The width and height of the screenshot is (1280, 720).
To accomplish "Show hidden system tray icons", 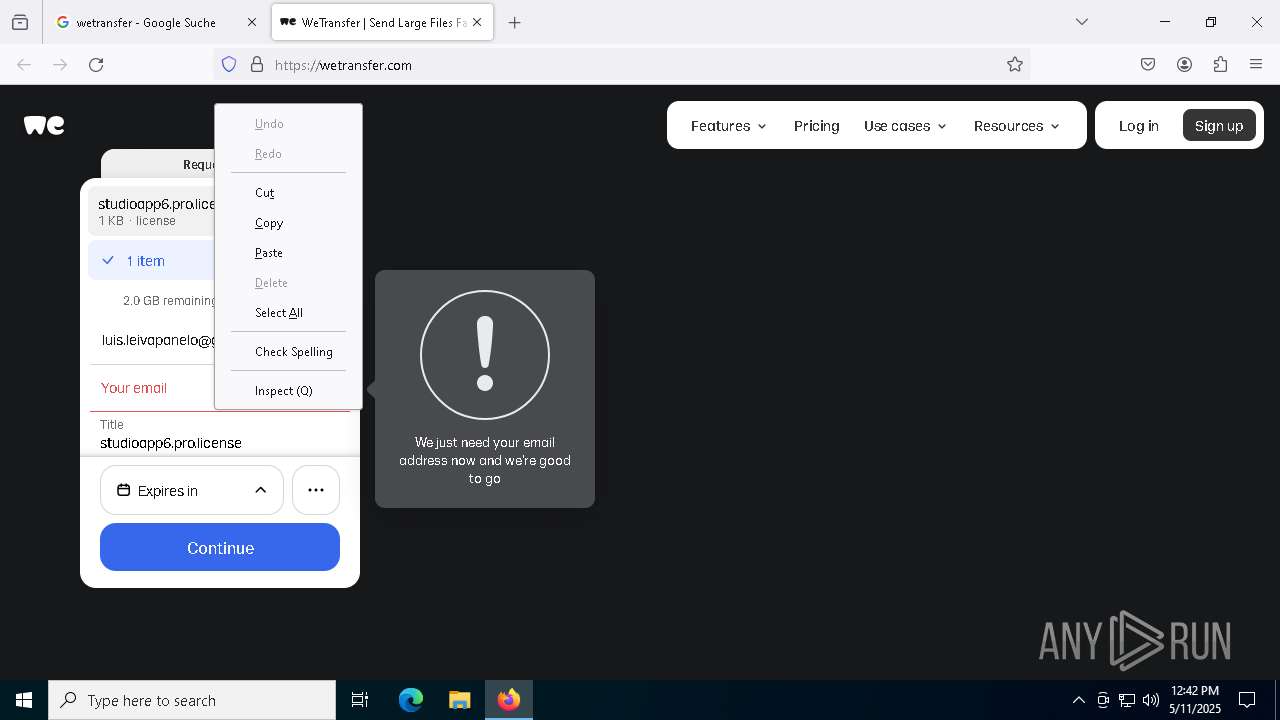I will [1078, 700].
